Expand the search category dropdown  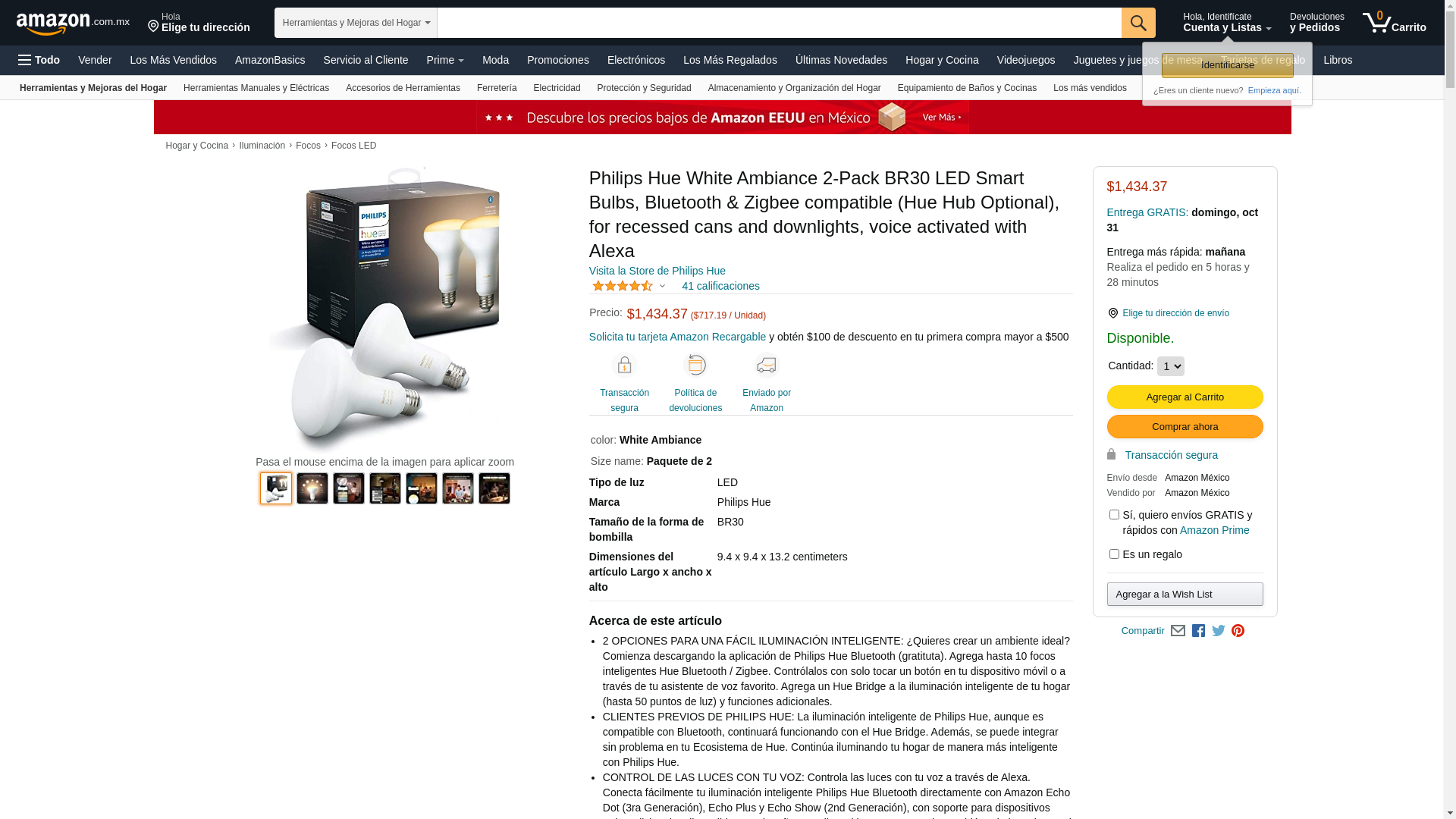356,23
